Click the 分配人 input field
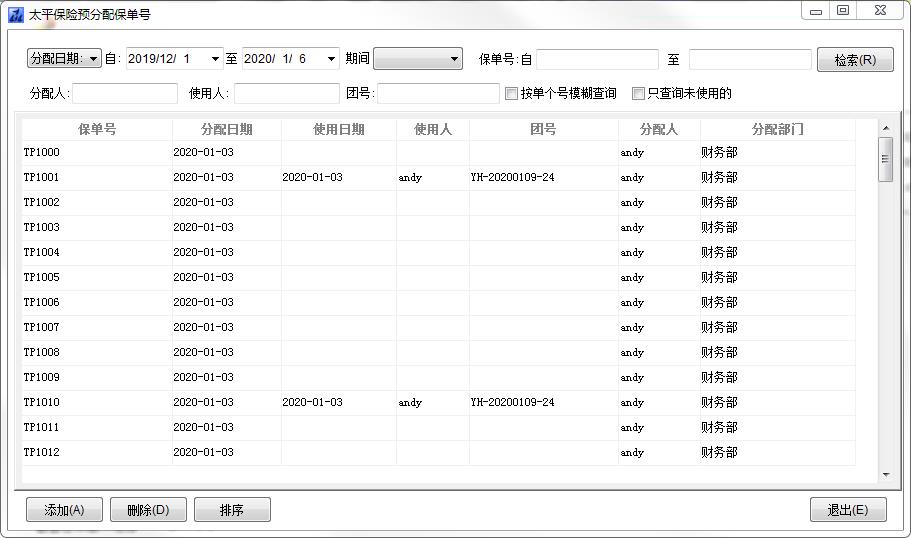Viewport: 911px width, 538px height. pyautogui.click(x=125, y=94)
